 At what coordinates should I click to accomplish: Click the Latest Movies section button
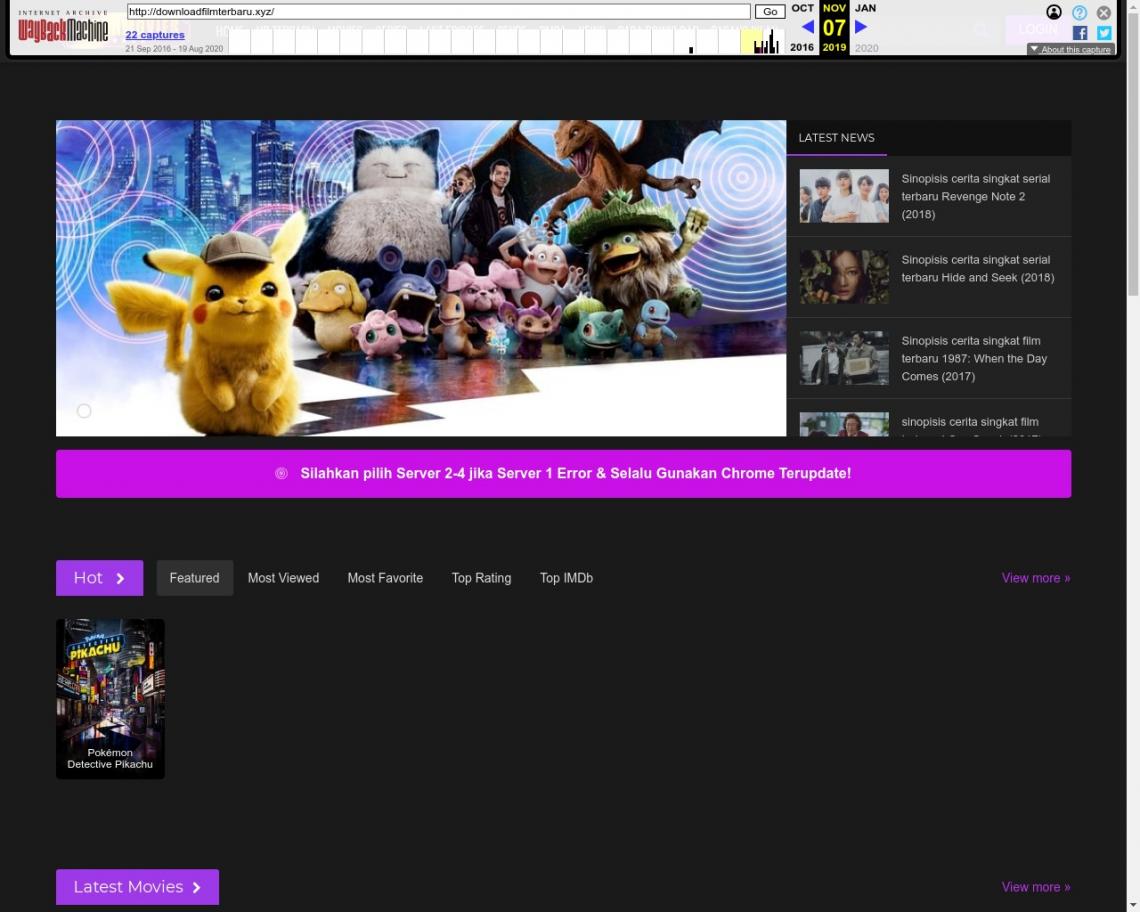[137, 887]
